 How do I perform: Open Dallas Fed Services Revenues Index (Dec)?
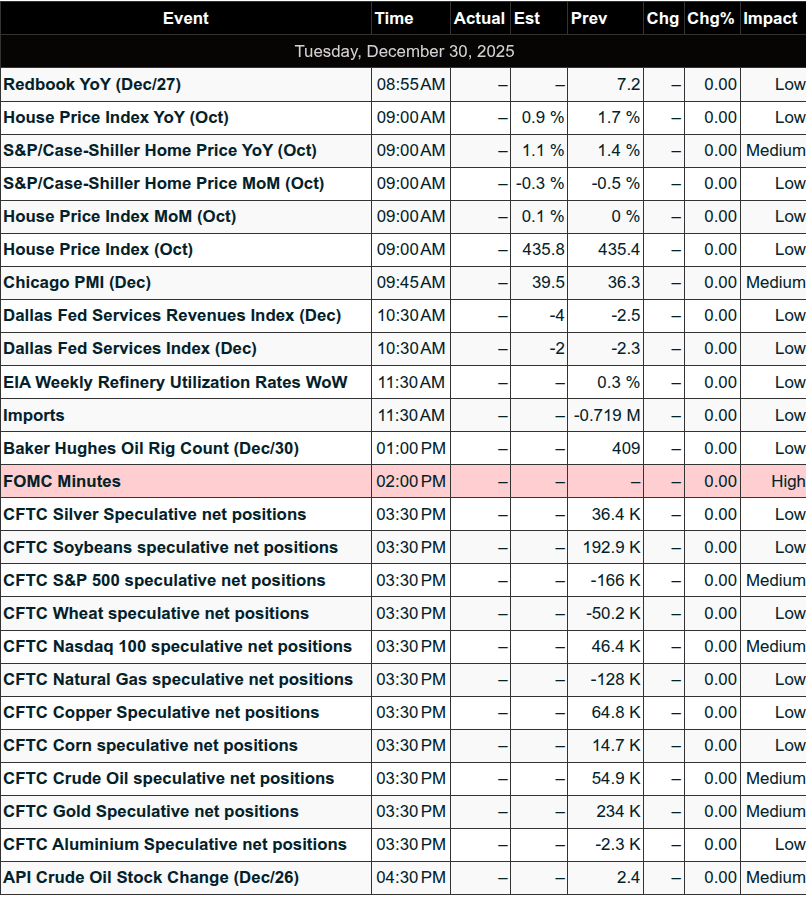(172, 315)
